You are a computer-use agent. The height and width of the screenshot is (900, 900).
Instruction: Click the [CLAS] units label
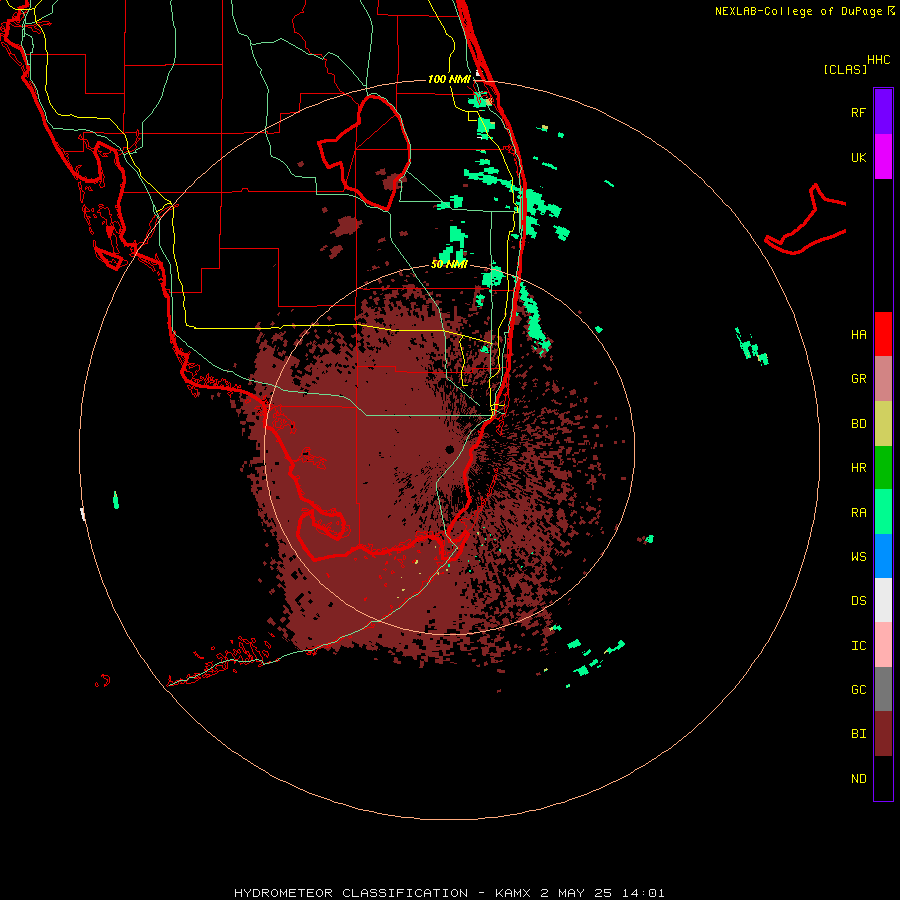[845, 69]
